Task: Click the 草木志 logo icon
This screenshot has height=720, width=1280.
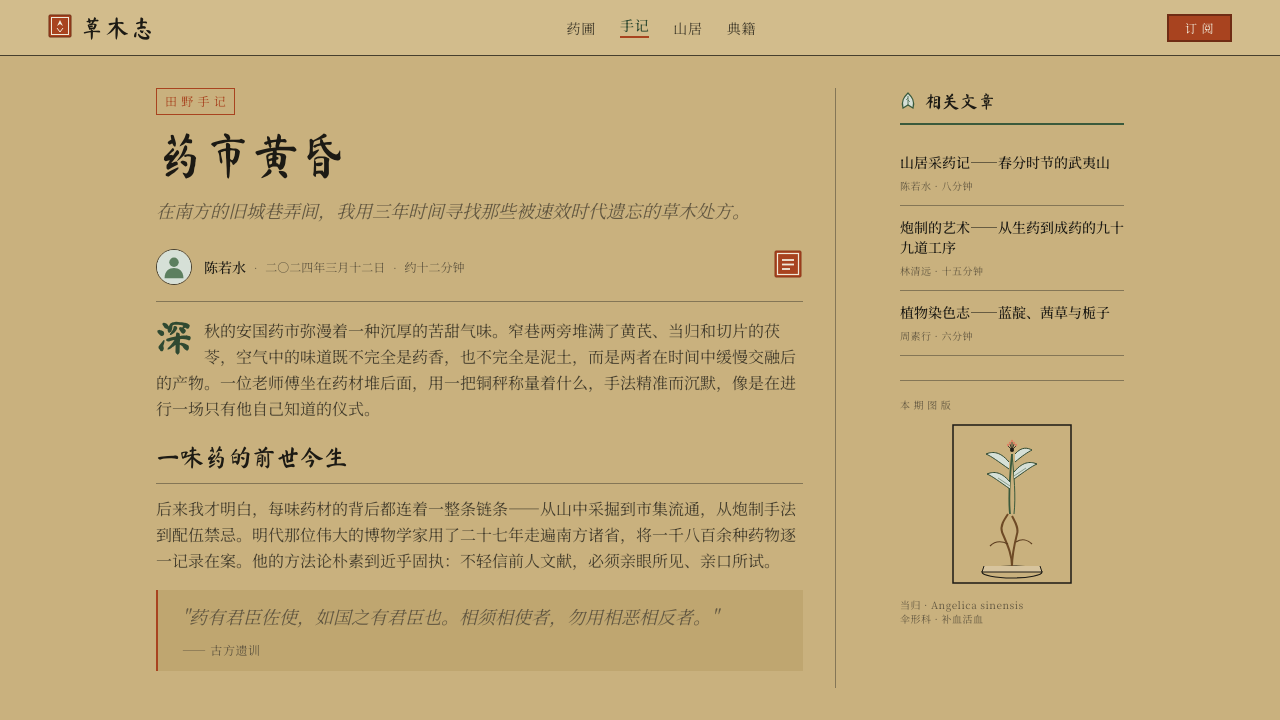Action: click(60, 26)
